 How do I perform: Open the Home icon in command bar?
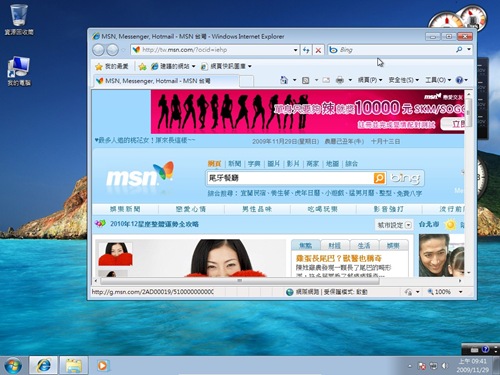point(284,80)
